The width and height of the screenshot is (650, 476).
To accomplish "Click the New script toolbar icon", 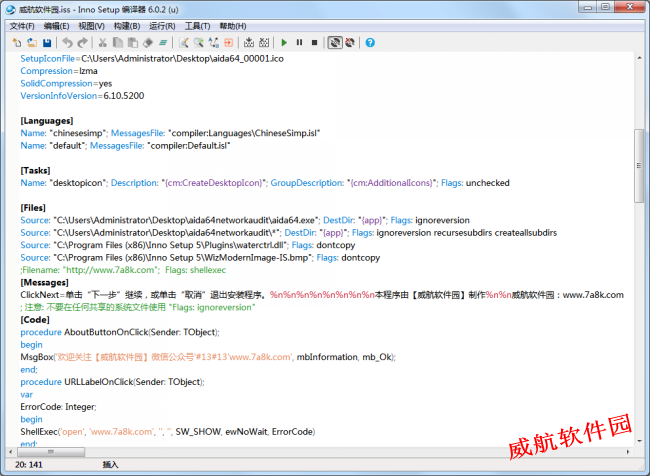I will [x=17, y=43].
